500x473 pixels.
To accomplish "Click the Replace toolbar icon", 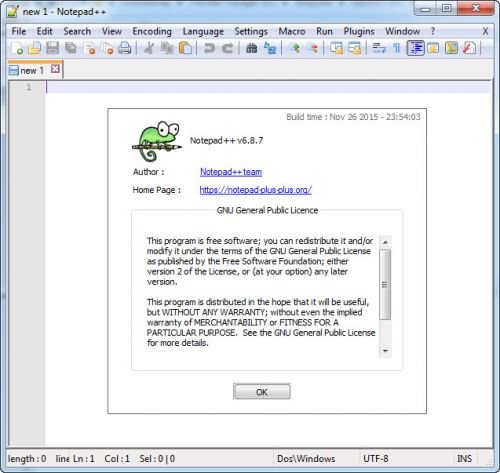I will click(x=270, y=48).
